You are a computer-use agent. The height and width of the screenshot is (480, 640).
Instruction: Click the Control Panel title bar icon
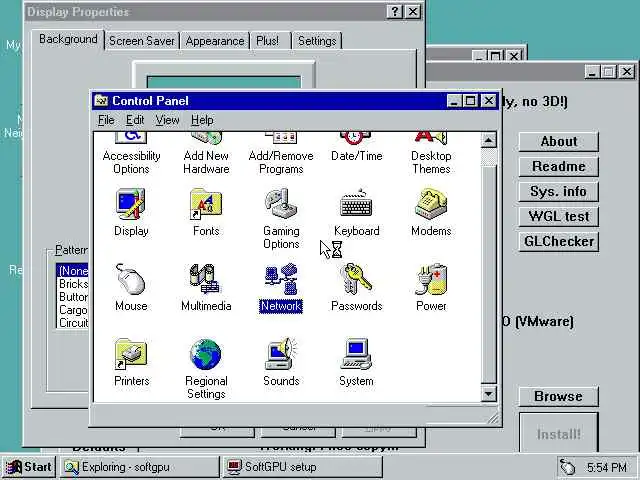pyautogui.click(x=101, y=100)
